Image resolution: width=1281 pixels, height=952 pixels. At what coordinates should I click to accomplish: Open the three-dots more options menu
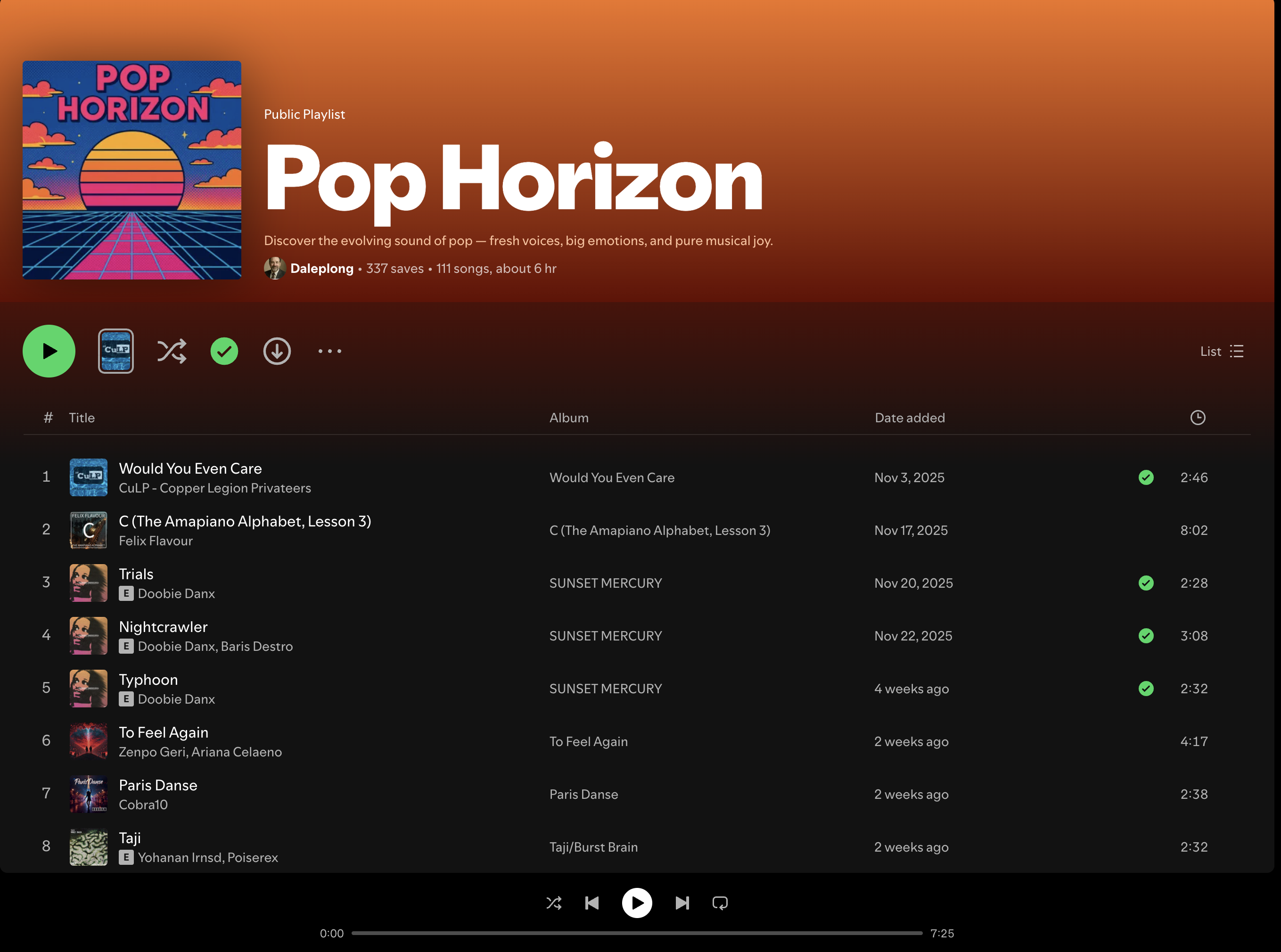(x=329, y=351)
